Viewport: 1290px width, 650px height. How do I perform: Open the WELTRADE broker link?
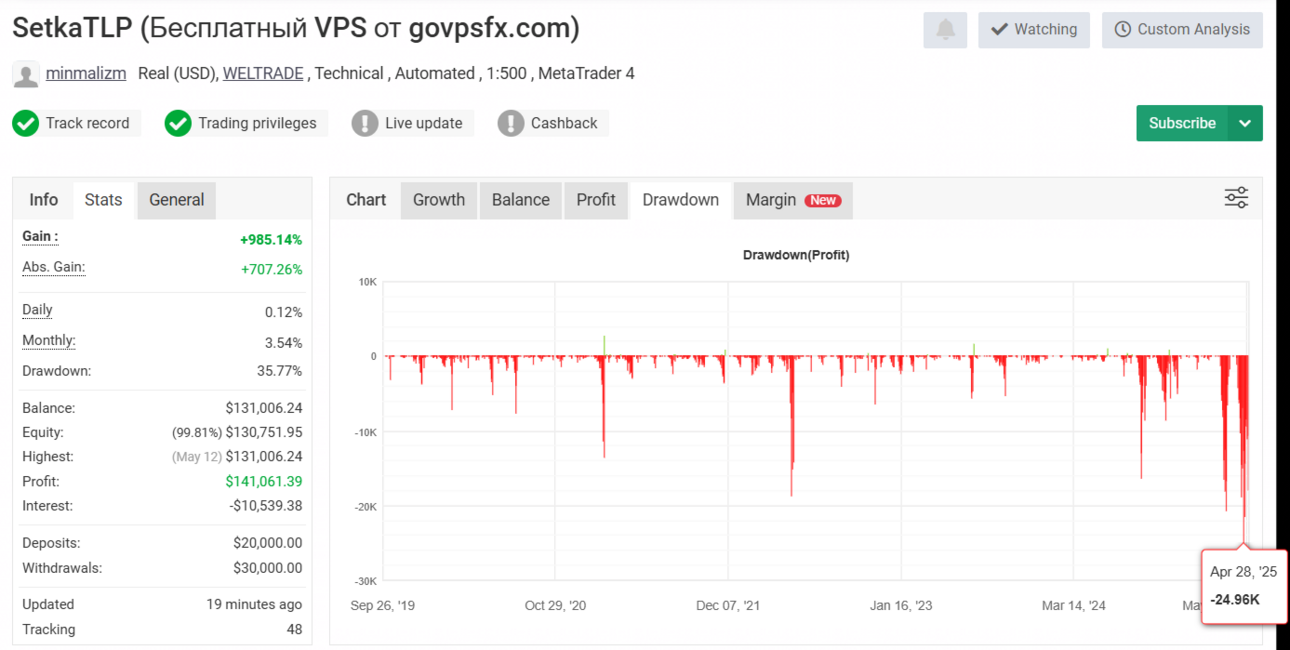(x=263, y=73)
